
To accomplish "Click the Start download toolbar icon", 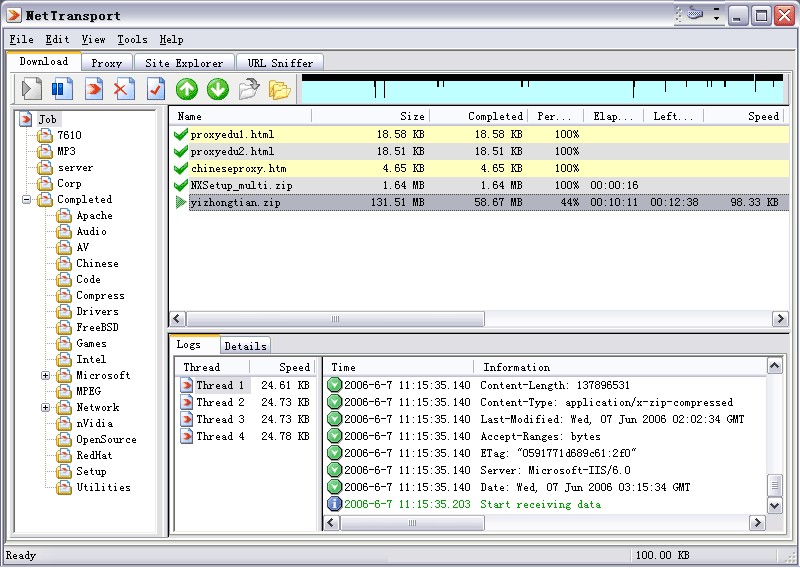I will 31,90.
